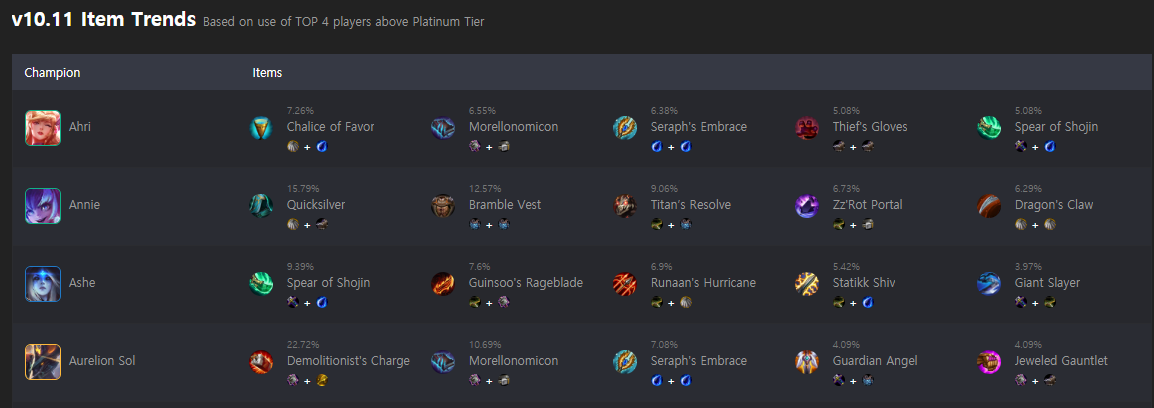Click Ahri's champion portrait icon
The image size is (1154, 408).
click(43, 127)
